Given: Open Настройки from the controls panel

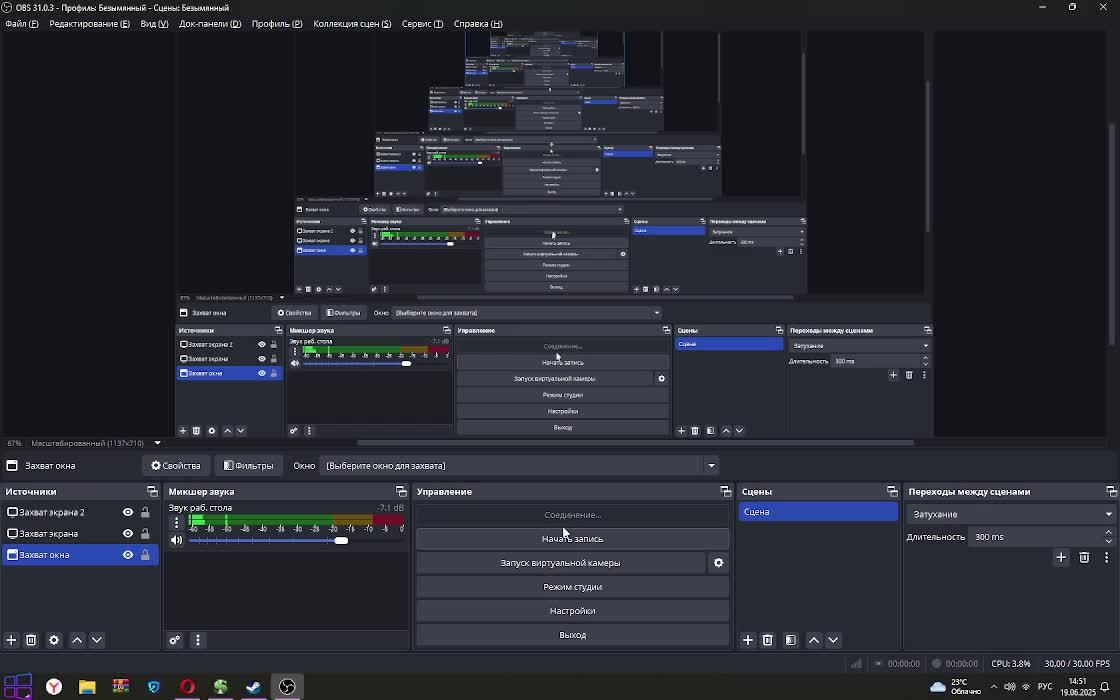Looking at the screenshot, I should [572, 611].
